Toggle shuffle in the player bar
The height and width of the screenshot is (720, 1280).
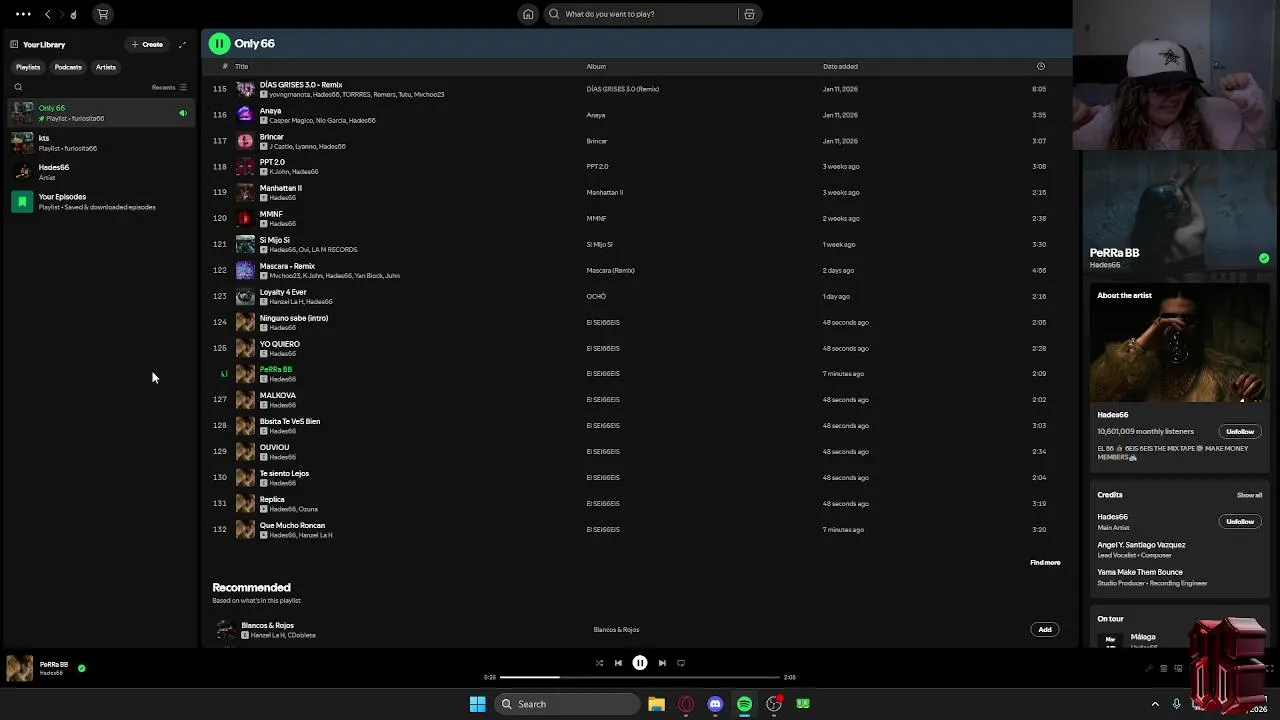tap(599, 663)
